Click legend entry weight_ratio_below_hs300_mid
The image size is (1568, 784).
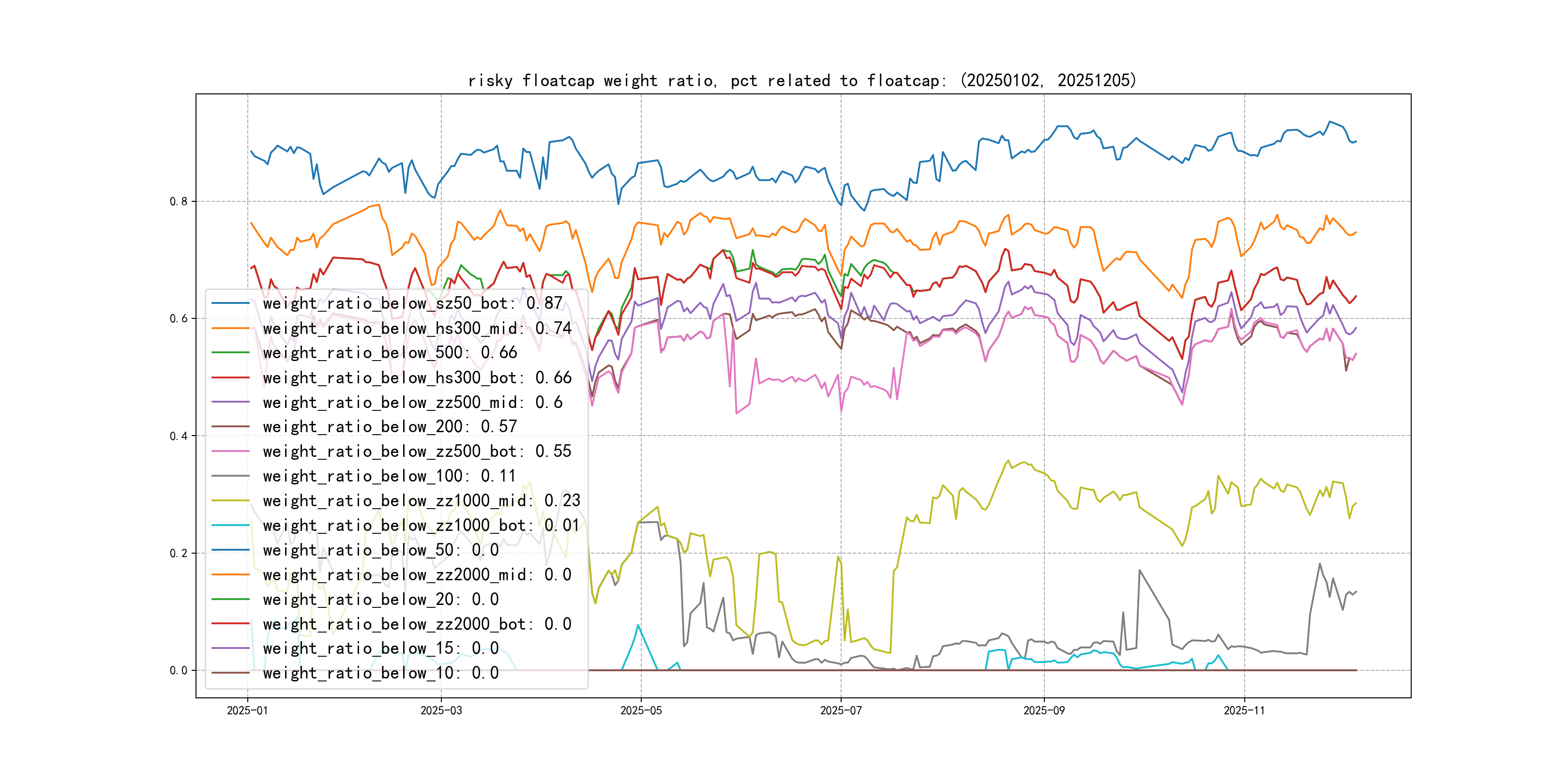tap(417, 328)
